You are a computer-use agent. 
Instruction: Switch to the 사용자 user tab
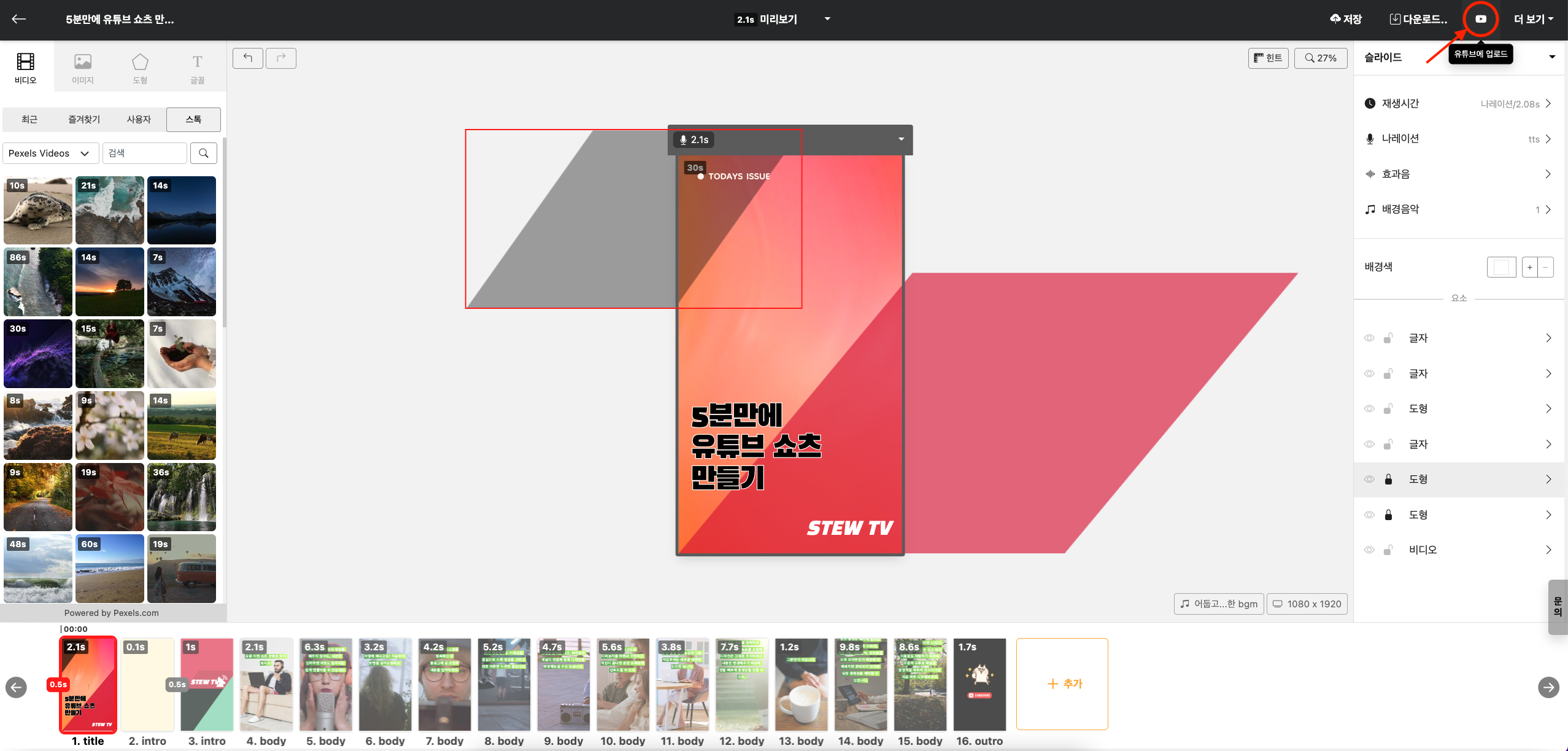[x=139, y=120]
